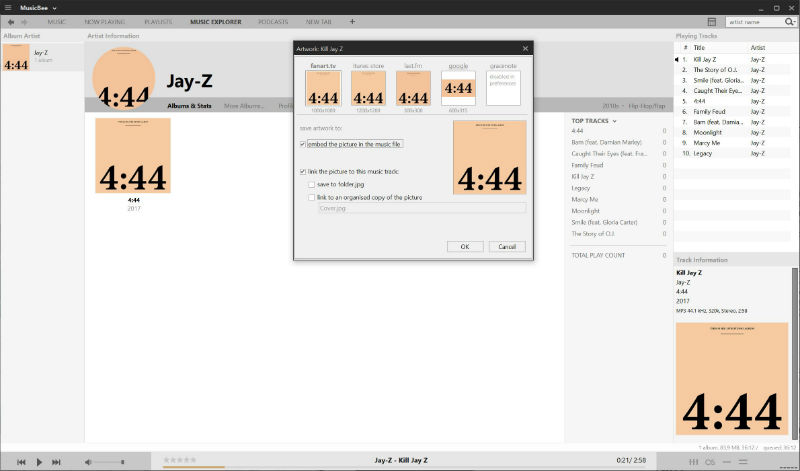The width and height of the screenshot is (800, 471).
Task: Open the search magnifier options dropdown
Action: (790, 21)
